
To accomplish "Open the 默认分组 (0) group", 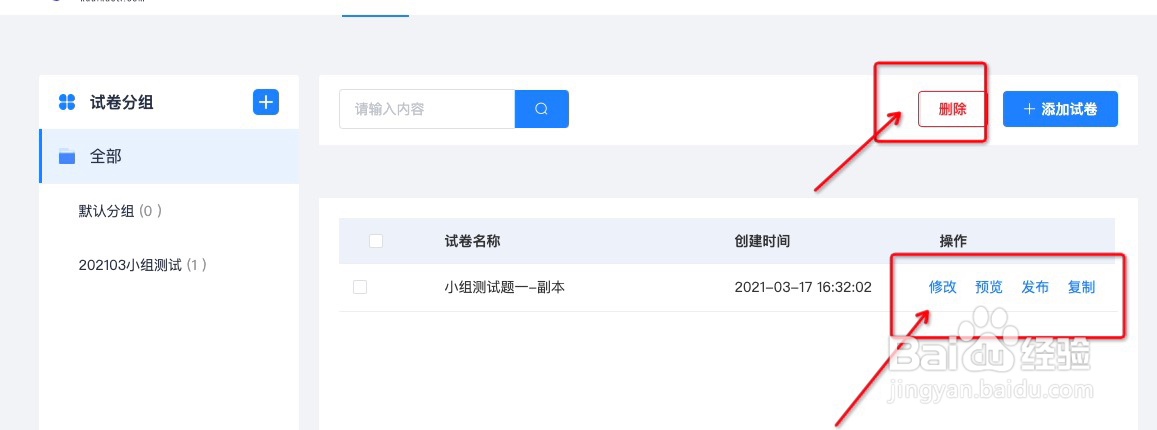I will (120, 211).
